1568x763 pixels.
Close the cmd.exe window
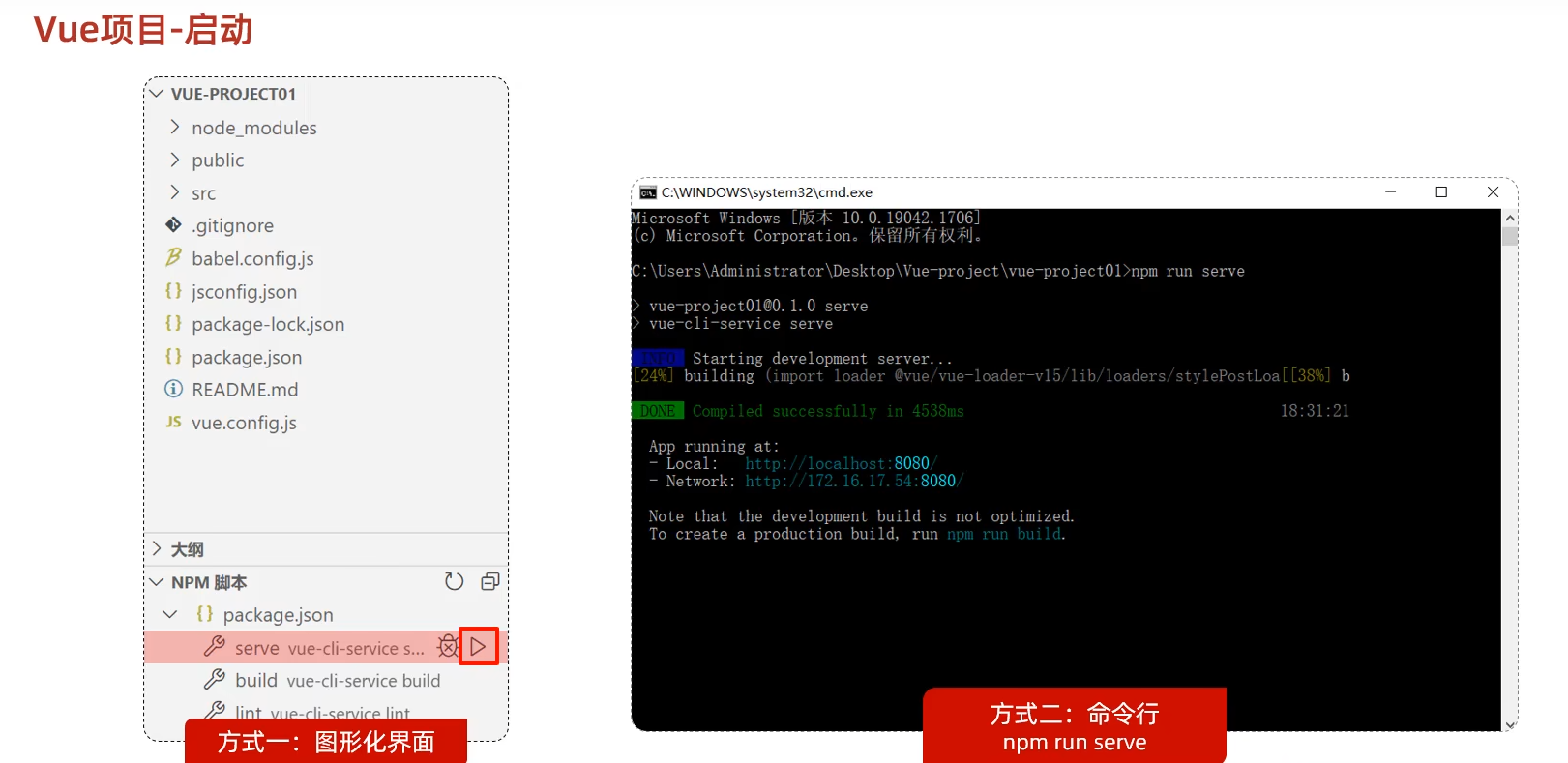pos(1493,191)
